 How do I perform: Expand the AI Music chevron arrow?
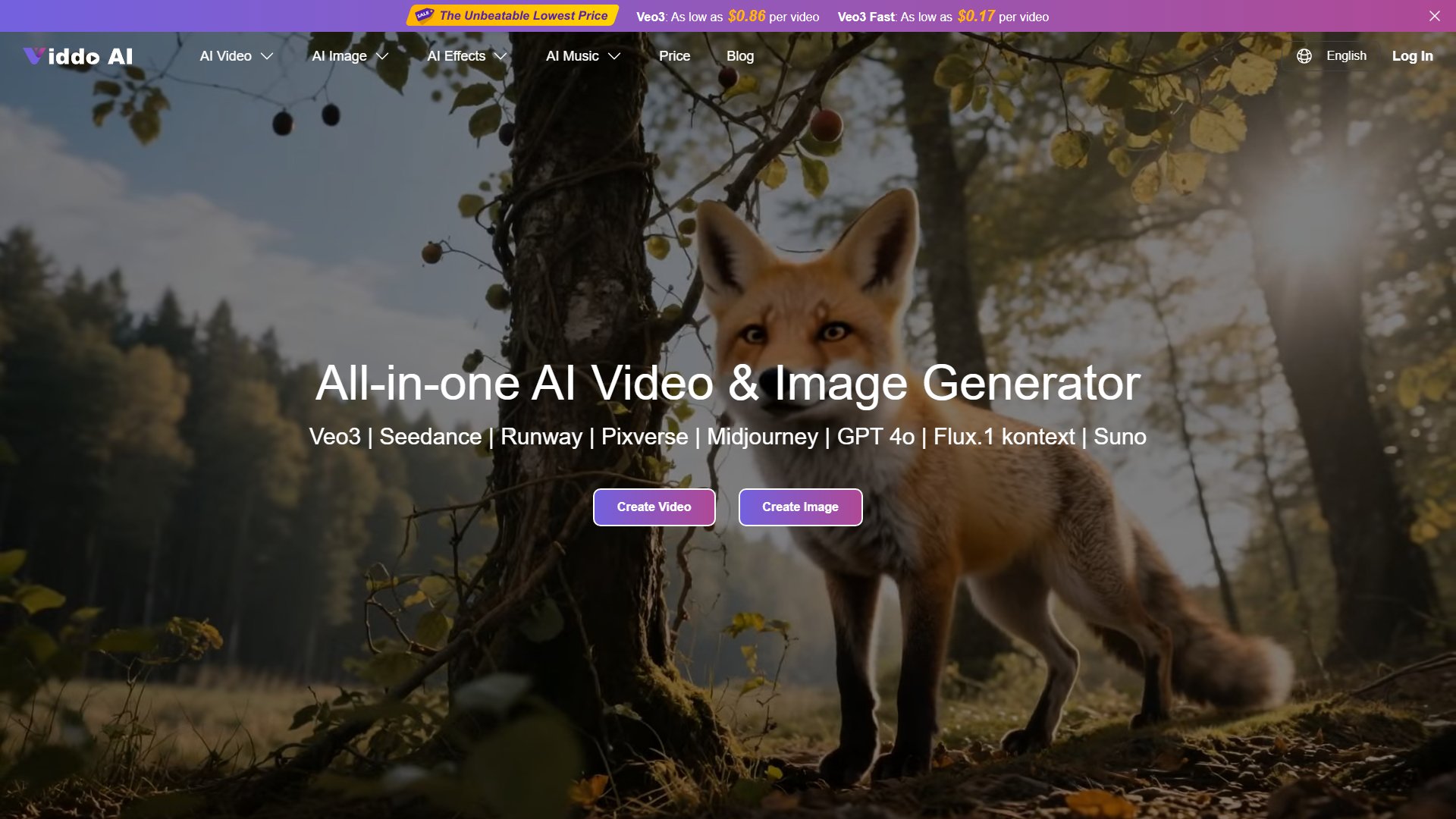pos(614,56)
